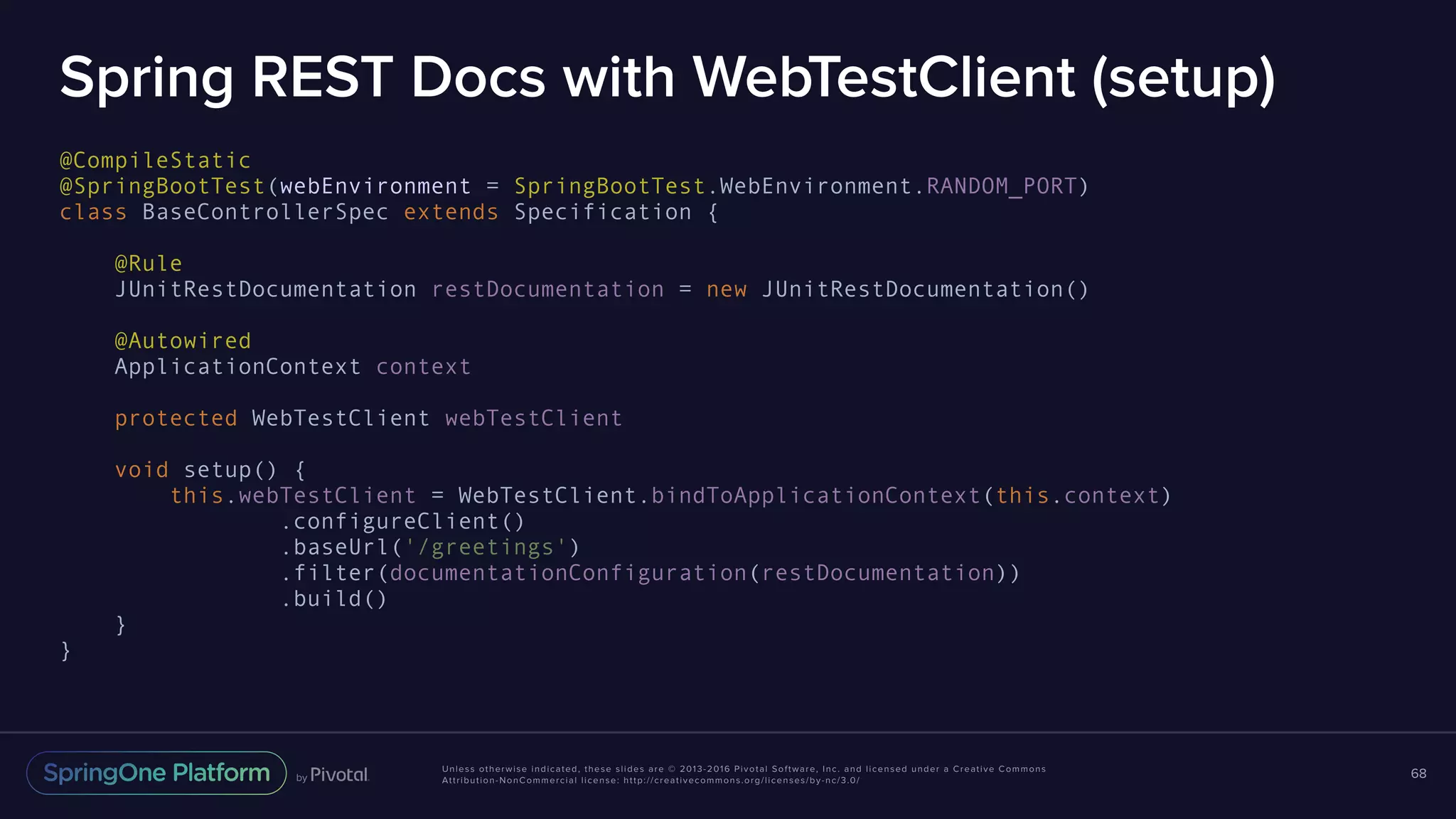Click the restDocumentation field name
This screenshot has height=819, width=1456.
point(547,289)
